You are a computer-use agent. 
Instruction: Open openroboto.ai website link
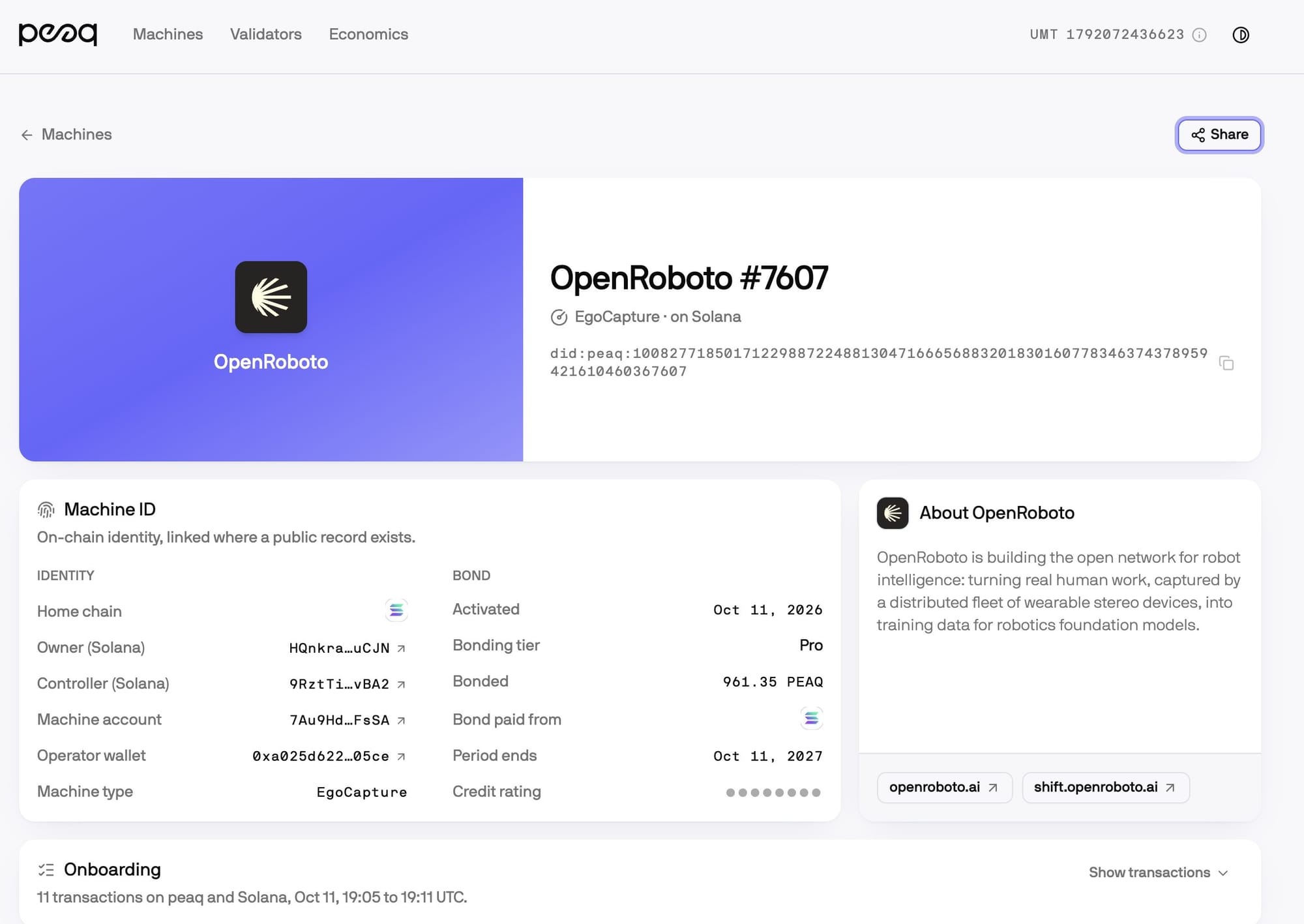[944, 788]
